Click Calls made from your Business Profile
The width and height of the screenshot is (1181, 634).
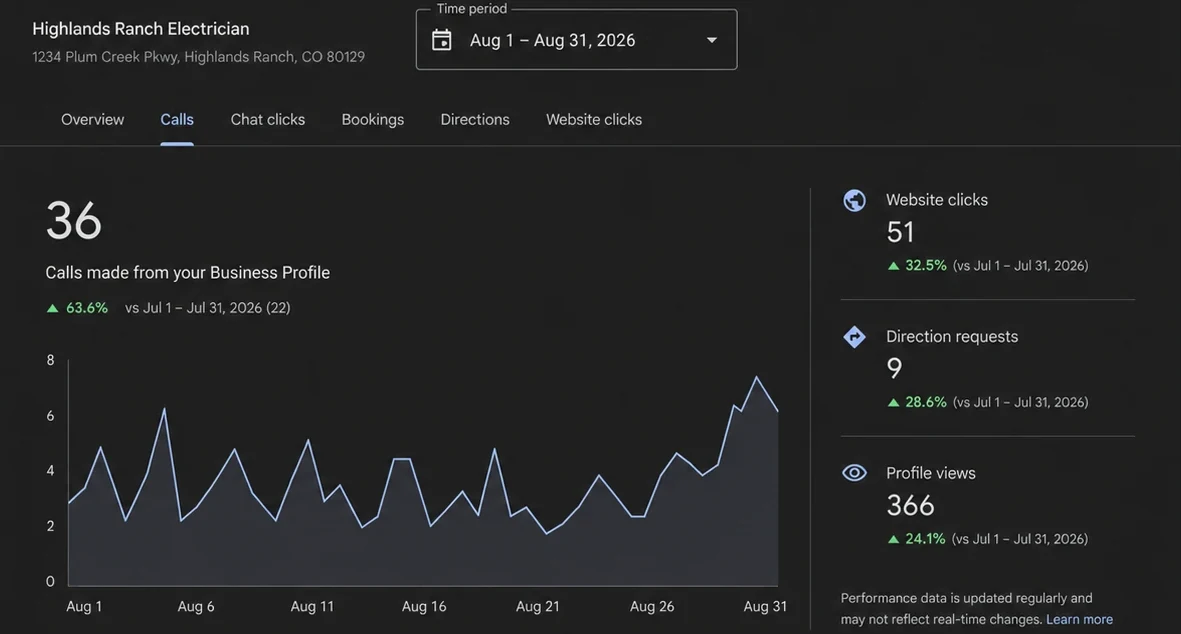point(188,273)
